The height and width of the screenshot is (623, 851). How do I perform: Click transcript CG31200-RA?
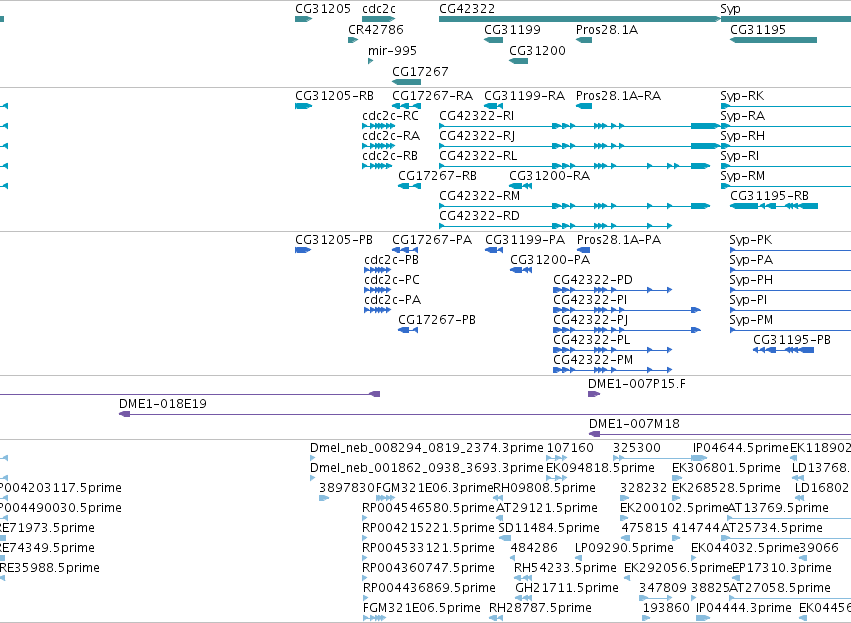tap(520, 186)
